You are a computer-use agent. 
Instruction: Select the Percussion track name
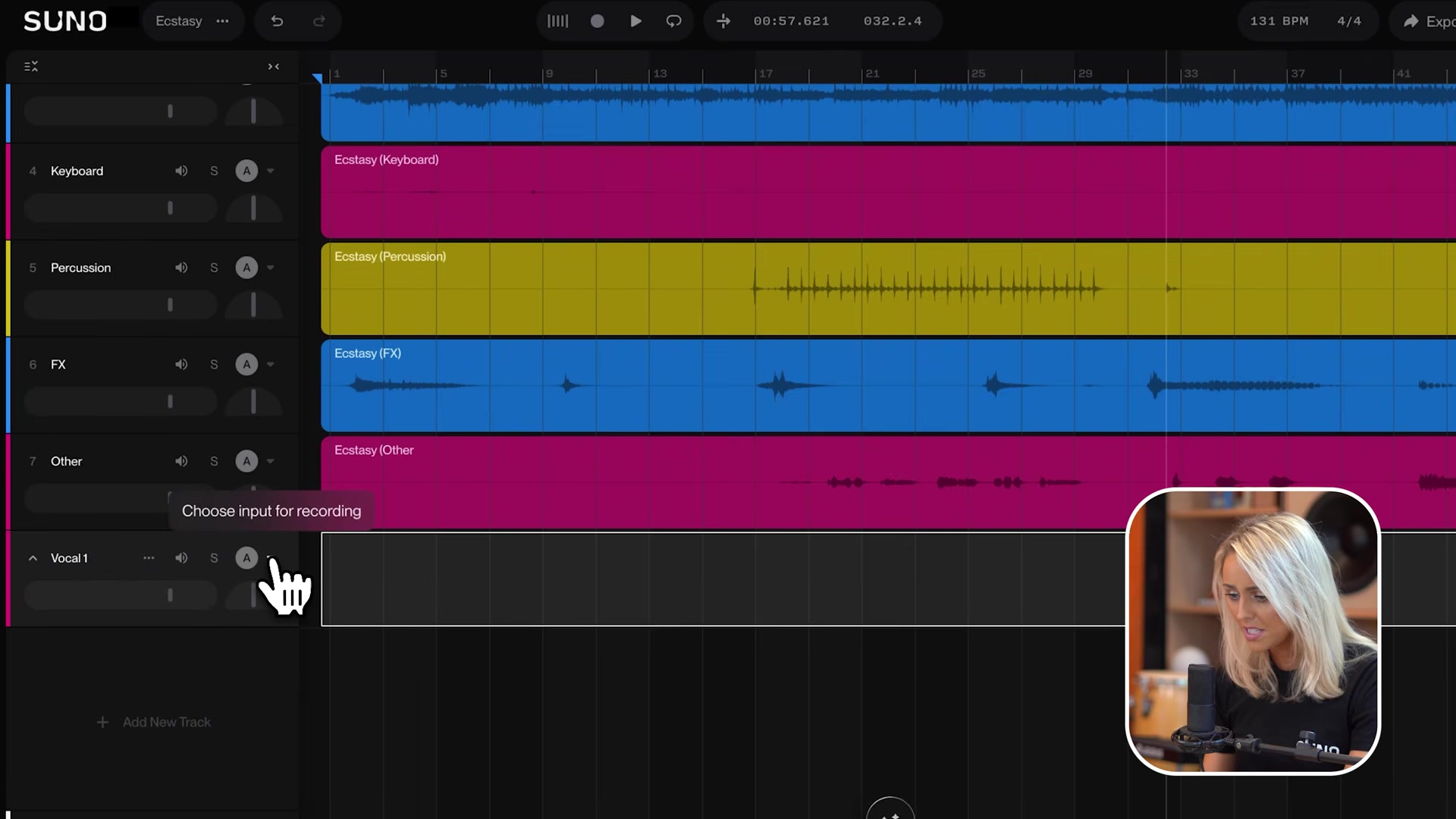point(80,268)
